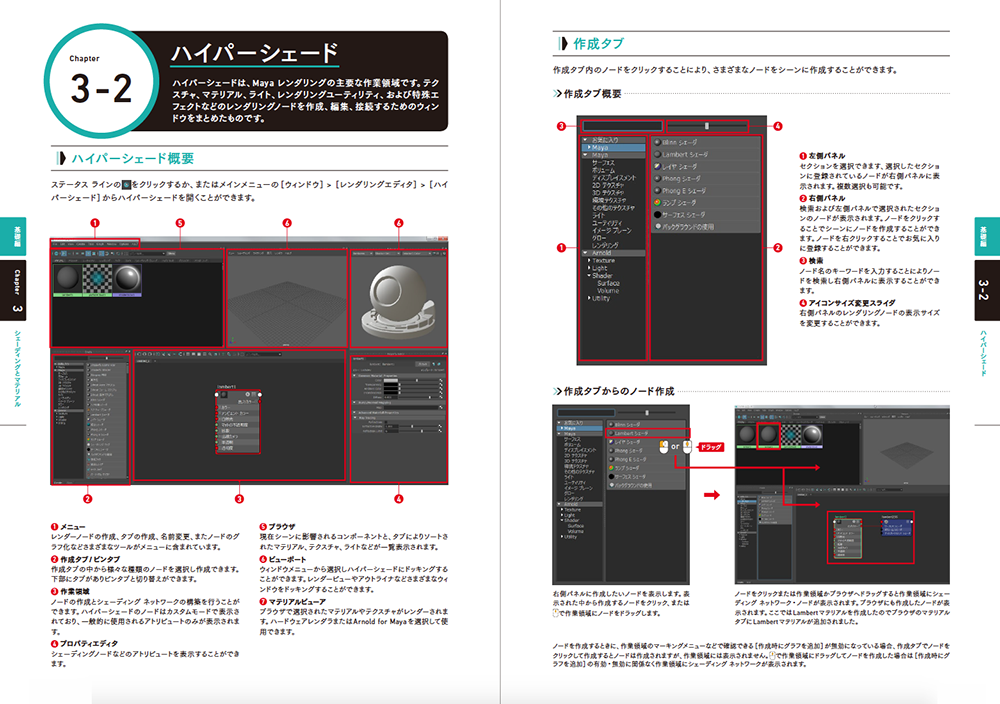Click black サーフェス シェーダ icon in 作成タブ概要 list
Image resolution: width=1000 pixels, height=704 pixels.
[658, 214]
